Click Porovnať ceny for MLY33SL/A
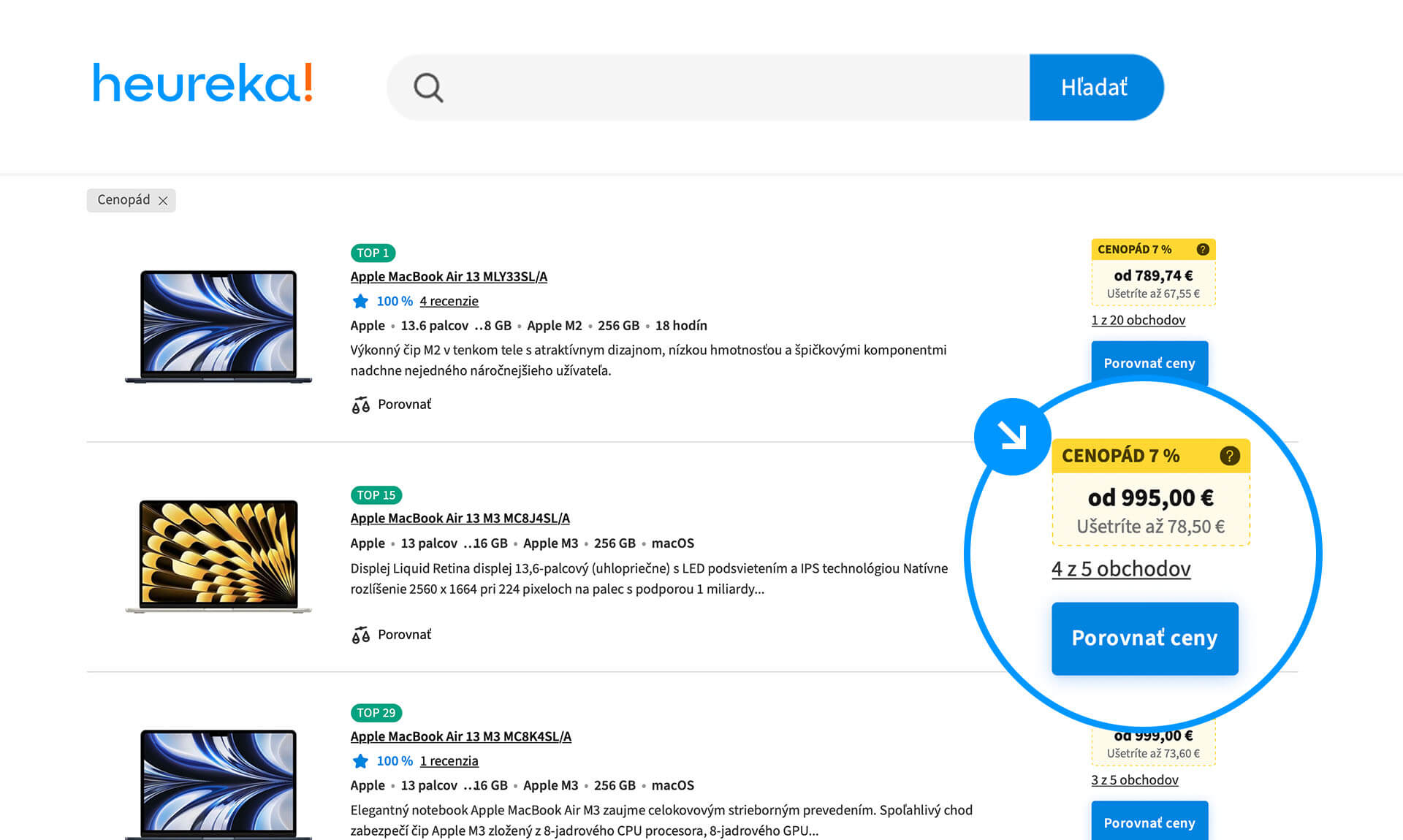This screenshot has width=1403, height=840. 1149,363
